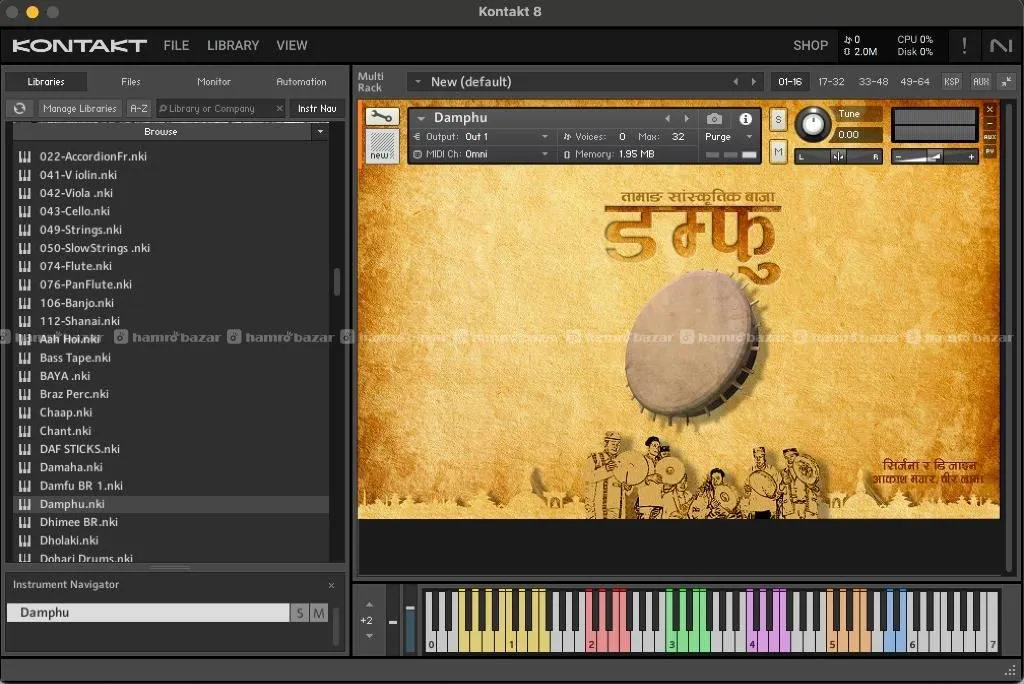Open the New (default) multi dropdown
Screen dimensions: 1024x684
tap(418, 82)
